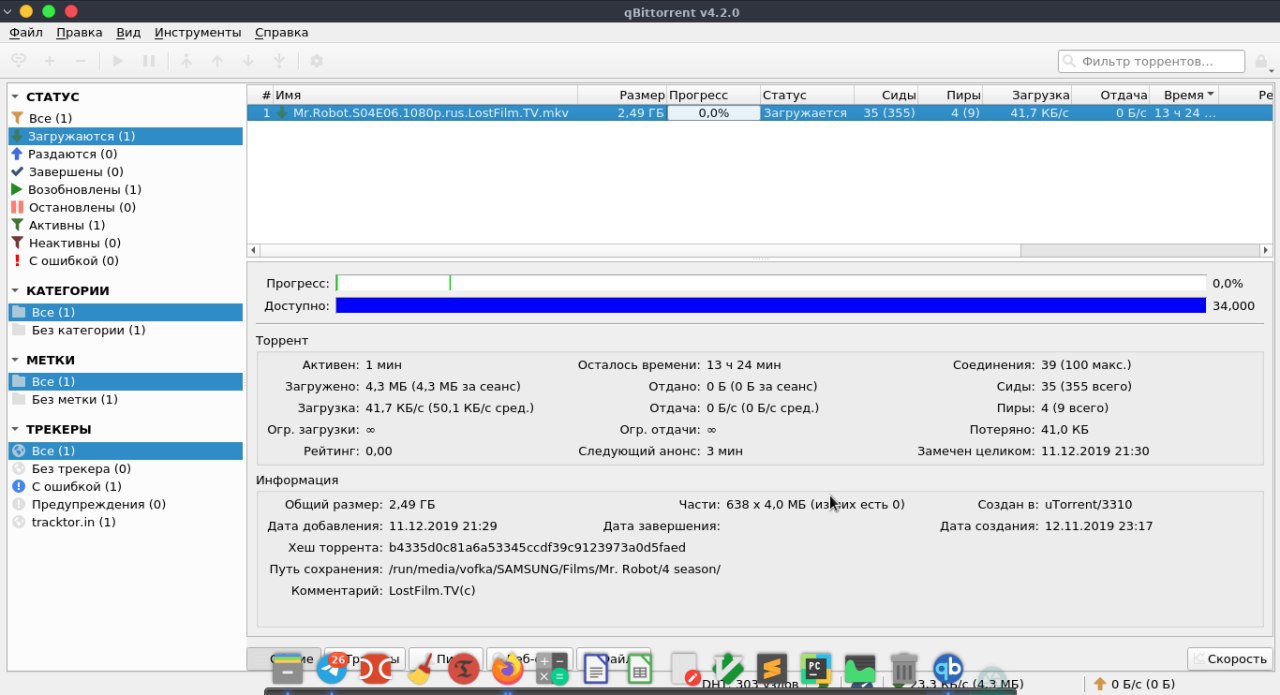Open LibreOffice Calc in the dock
The image size is (1280, 695).
coord(640,668)
